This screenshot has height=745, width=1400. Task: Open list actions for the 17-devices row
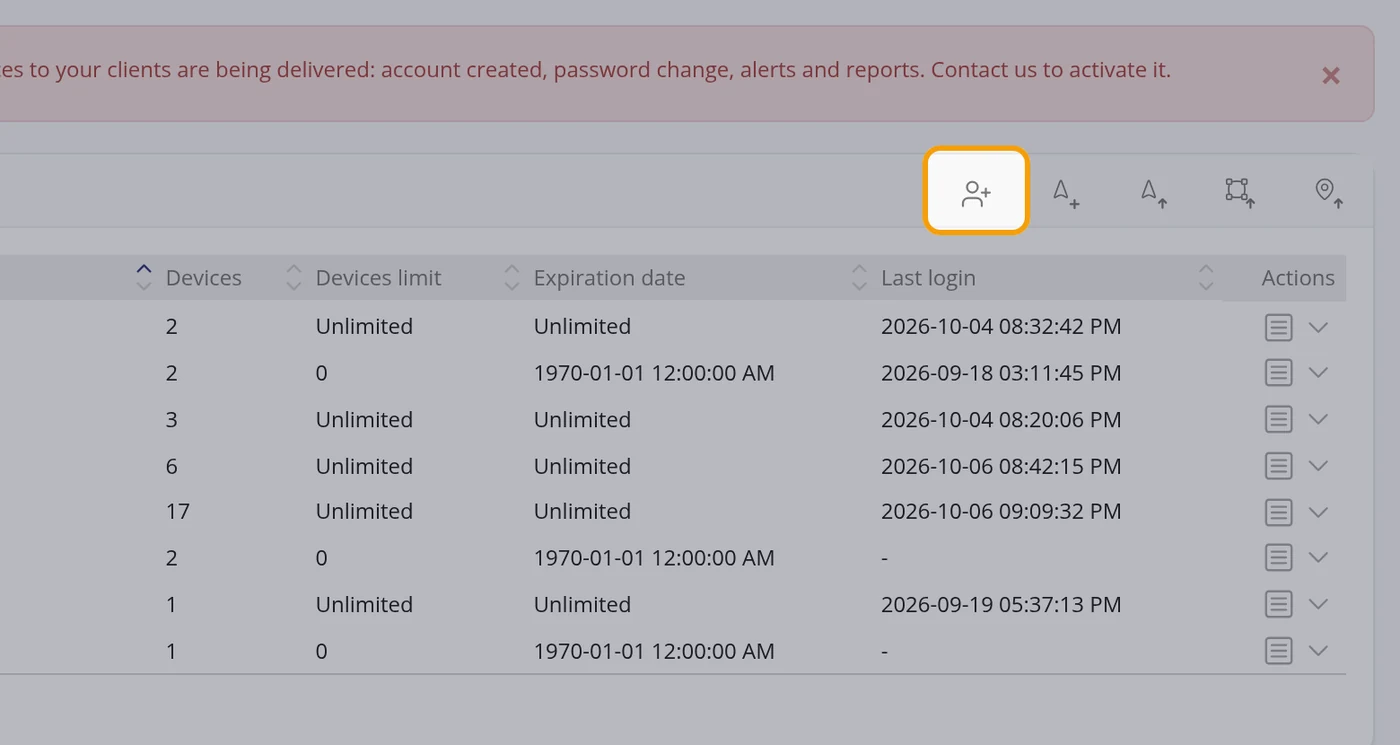click(1279, 512)
